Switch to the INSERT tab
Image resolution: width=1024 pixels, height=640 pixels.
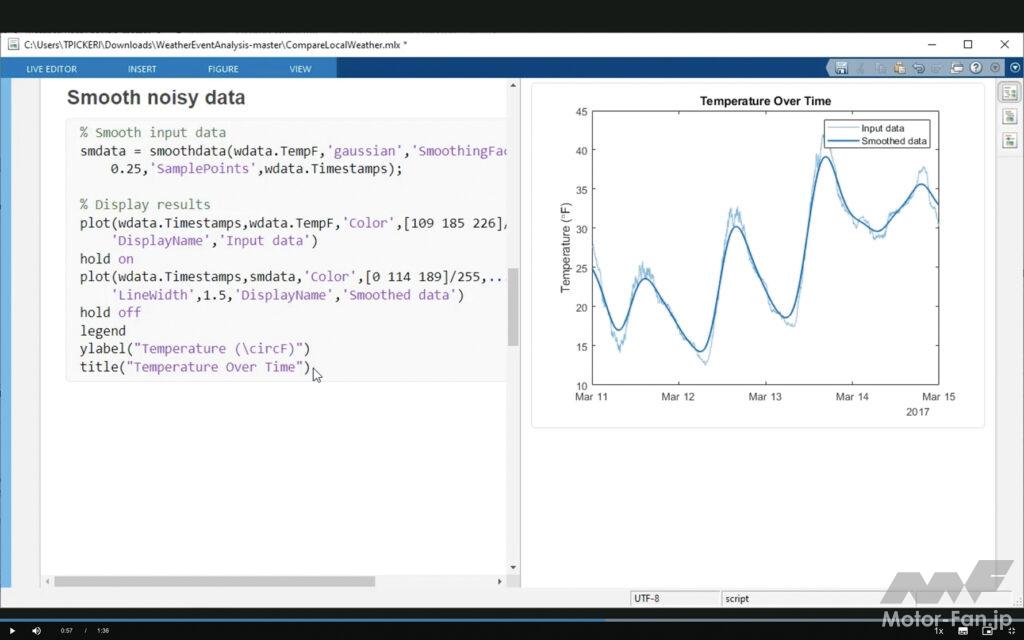coord(142,69)
